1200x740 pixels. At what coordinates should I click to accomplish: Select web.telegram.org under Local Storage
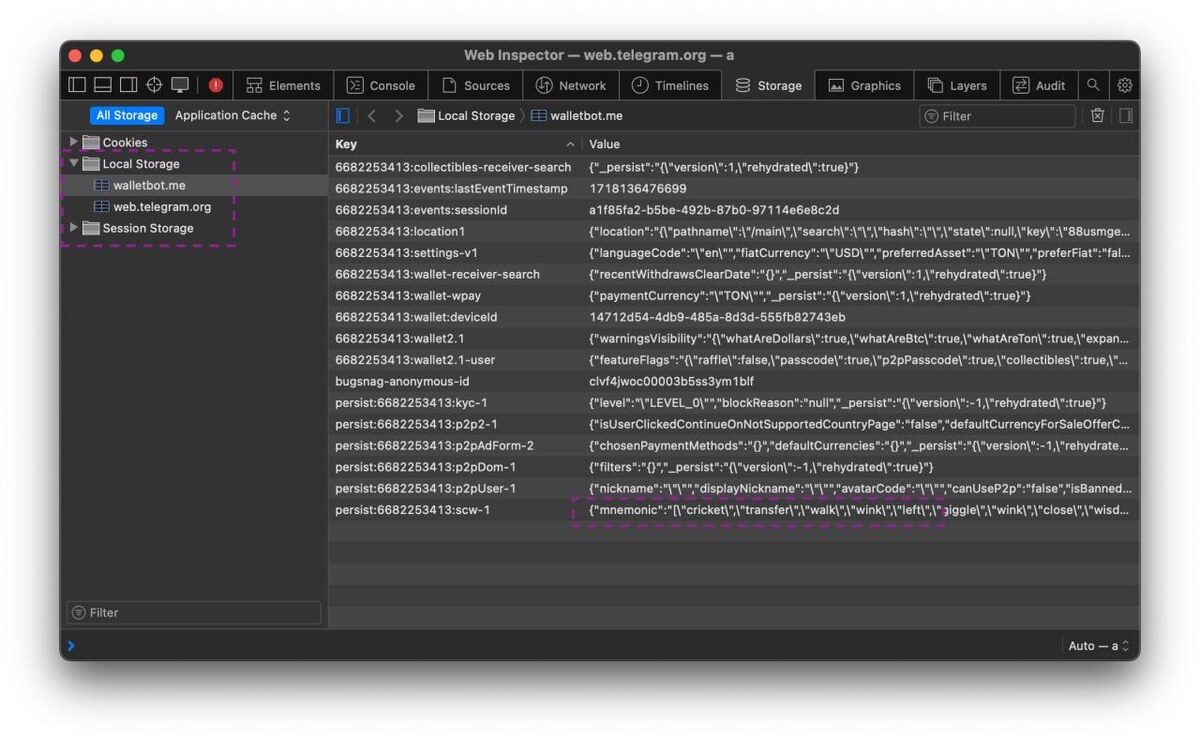click(x=153, y=207)
